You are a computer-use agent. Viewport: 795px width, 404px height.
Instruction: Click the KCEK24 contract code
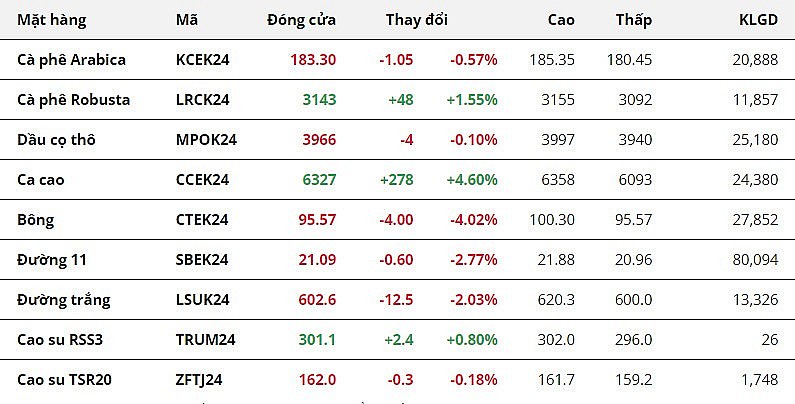[x=202, y=60]
